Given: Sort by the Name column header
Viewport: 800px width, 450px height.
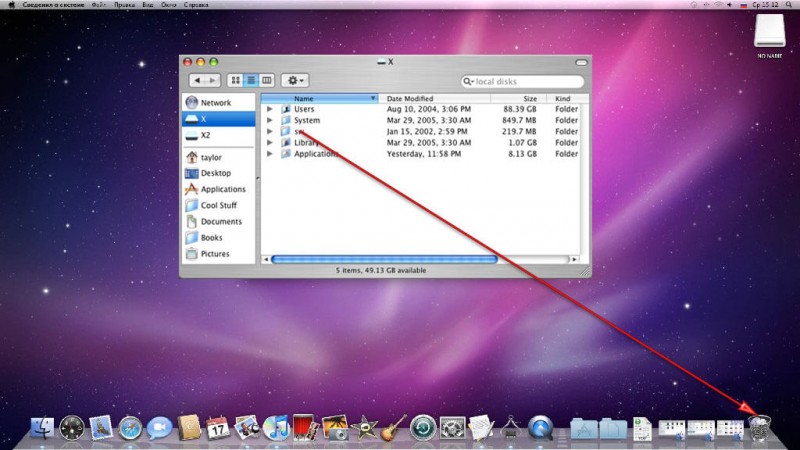Looking at the screenshot, I should (319, 98).
